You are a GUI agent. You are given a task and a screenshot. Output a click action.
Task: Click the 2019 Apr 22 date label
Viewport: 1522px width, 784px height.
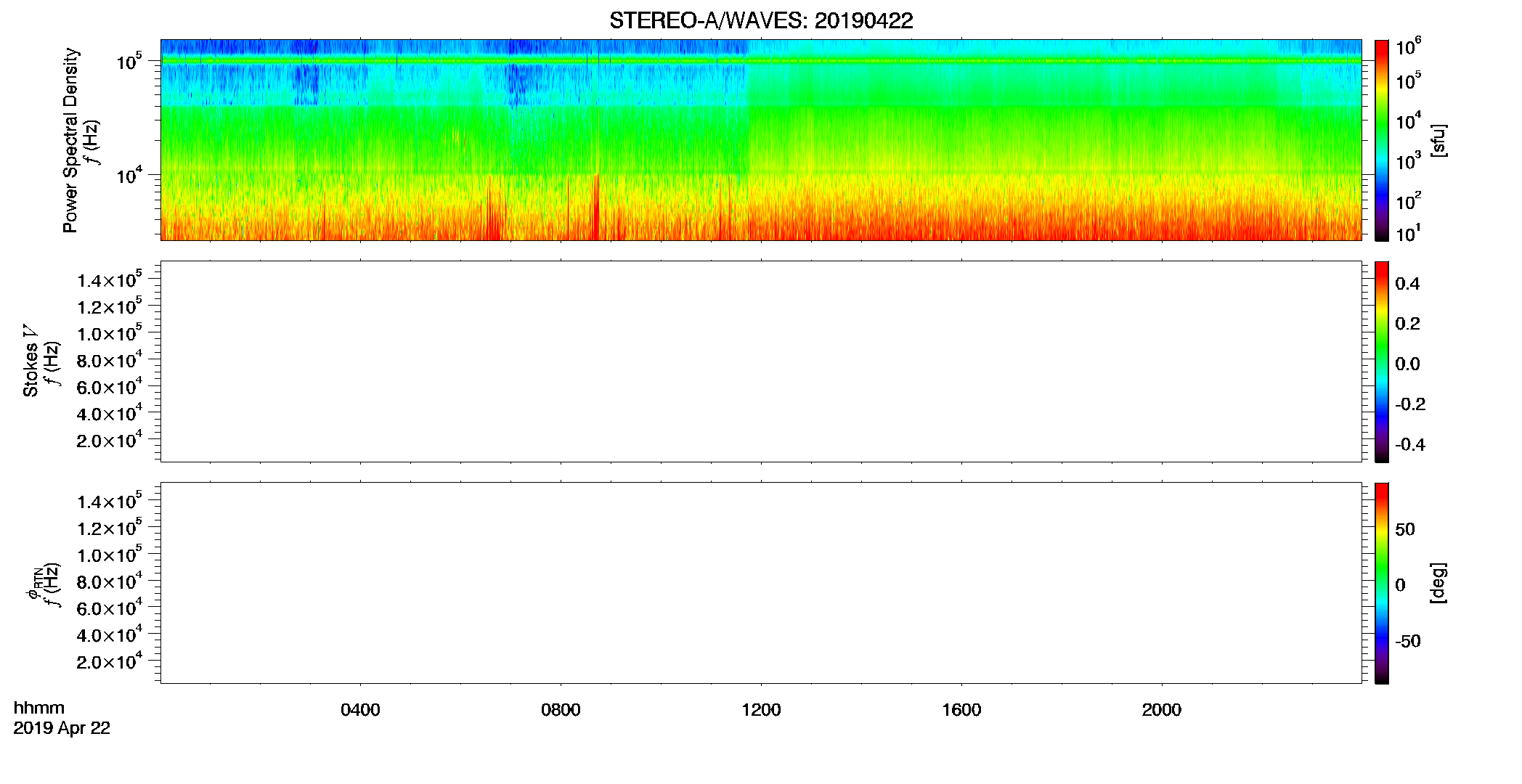coord(62,728)
